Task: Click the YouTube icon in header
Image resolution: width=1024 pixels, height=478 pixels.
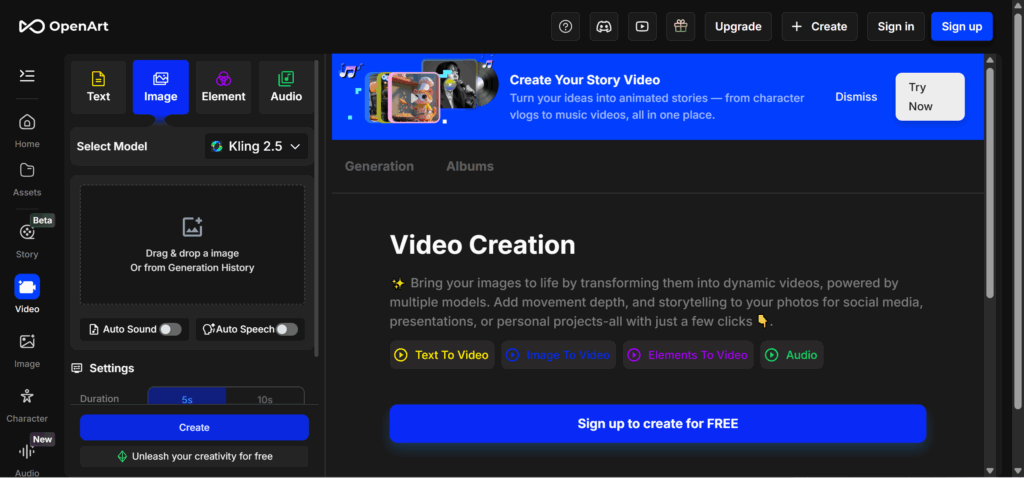Action: click(x=642, y=27)
